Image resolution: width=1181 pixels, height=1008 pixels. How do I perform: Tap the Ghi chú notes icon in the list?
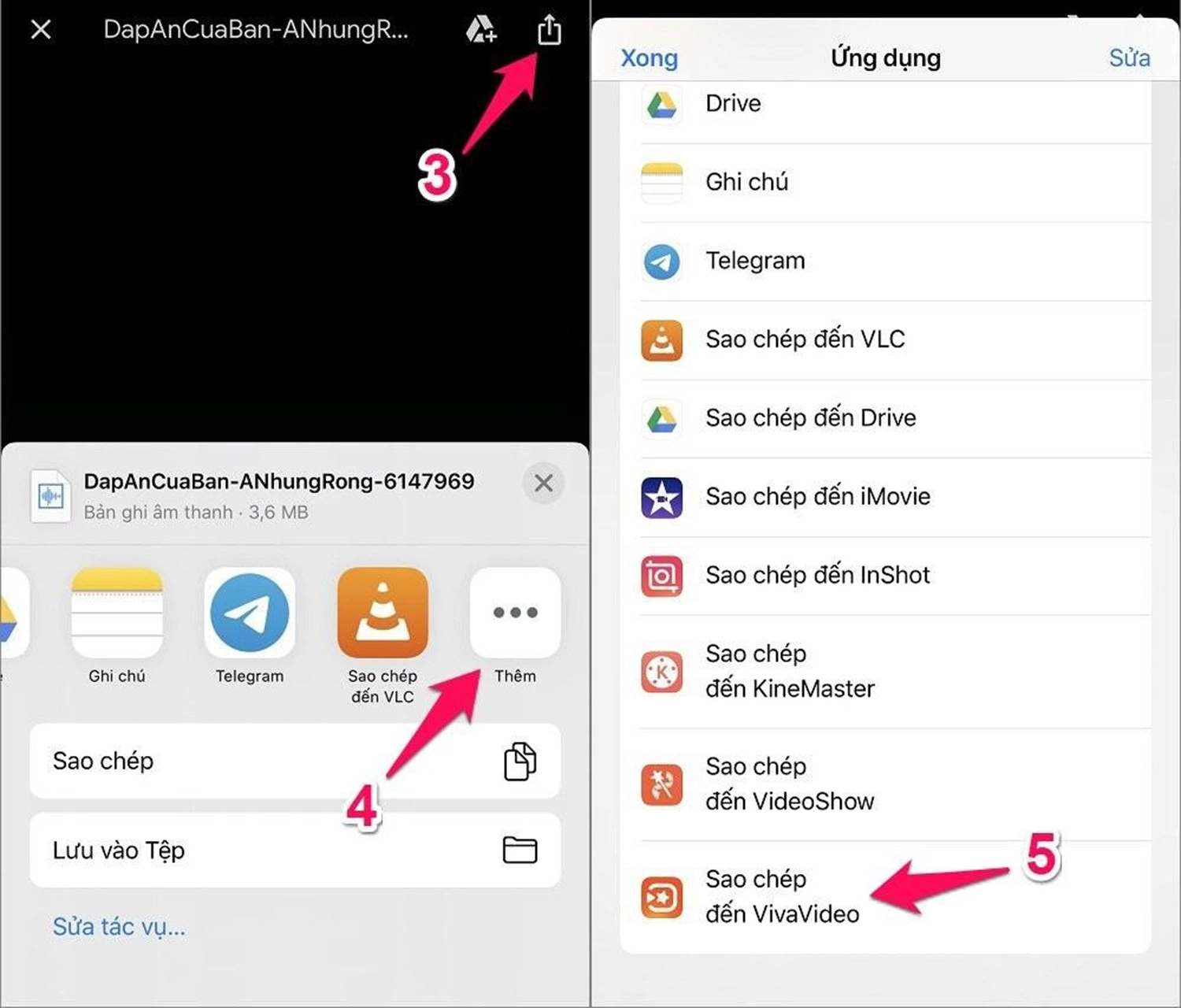(662, 183)
